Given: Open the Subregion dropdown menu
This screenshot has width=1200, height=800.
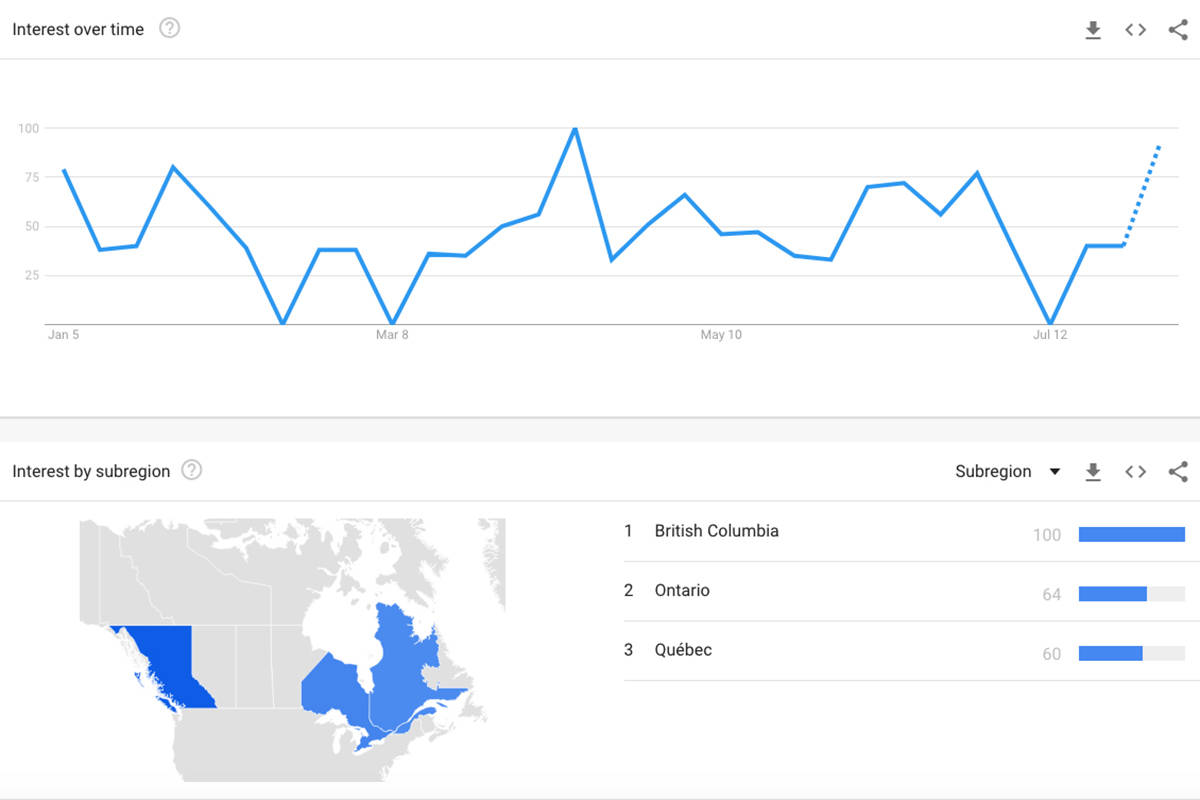Looking at the screenshot, I should pos(1008,471).
